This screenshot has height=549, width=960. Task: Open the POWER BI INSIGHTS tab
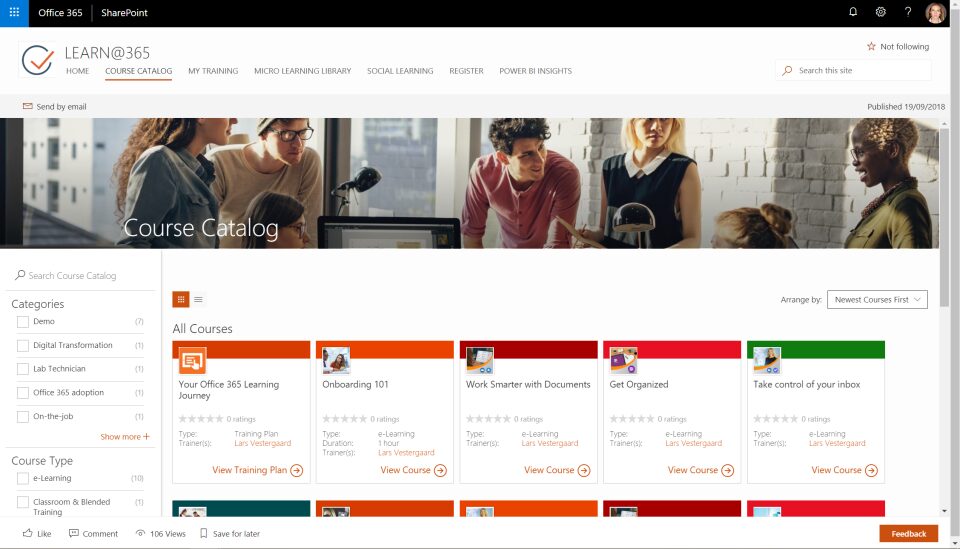535,71
